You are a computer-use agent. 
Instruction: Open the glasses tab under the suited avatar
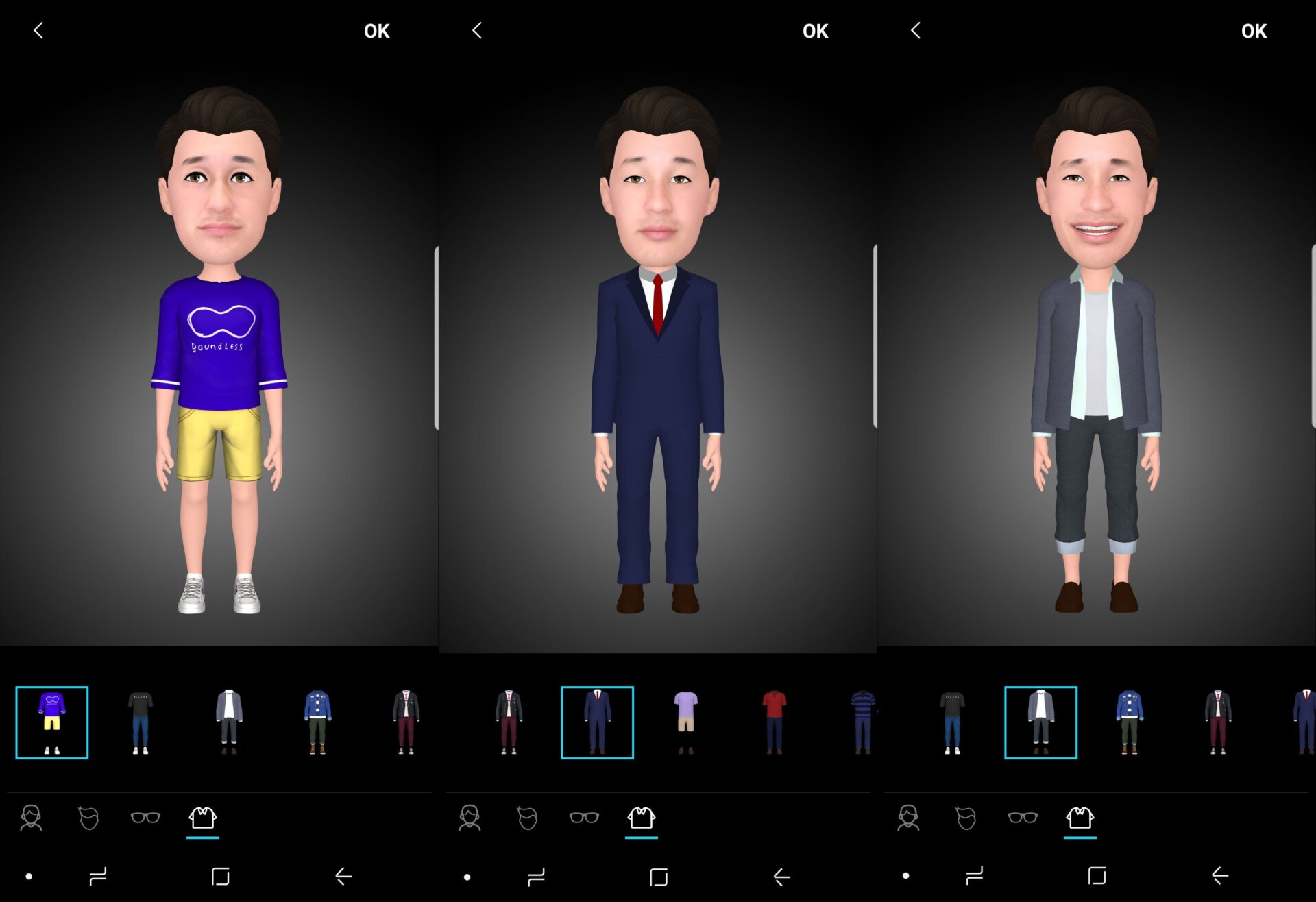[584, 817]
